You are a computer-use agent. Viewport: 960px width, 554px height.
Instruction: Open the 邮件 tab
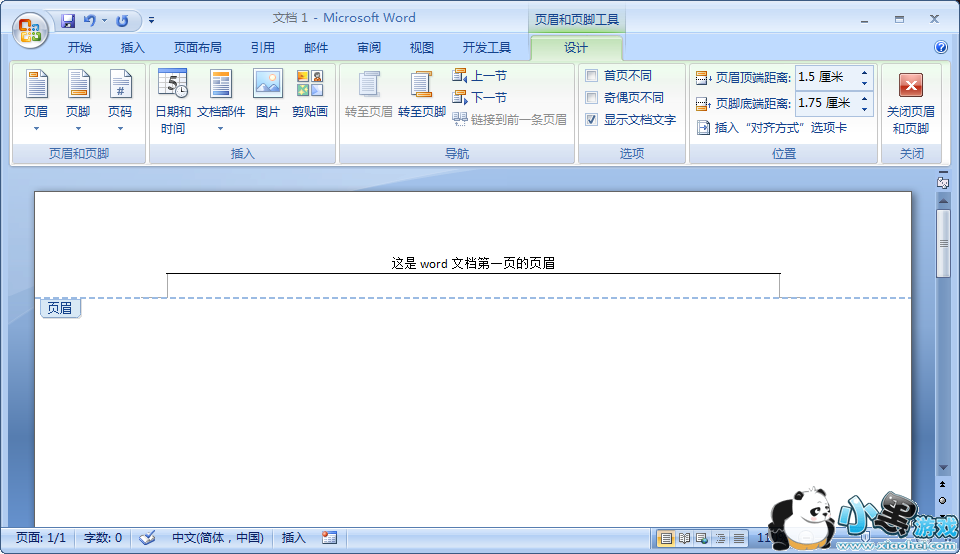[316, 48]
